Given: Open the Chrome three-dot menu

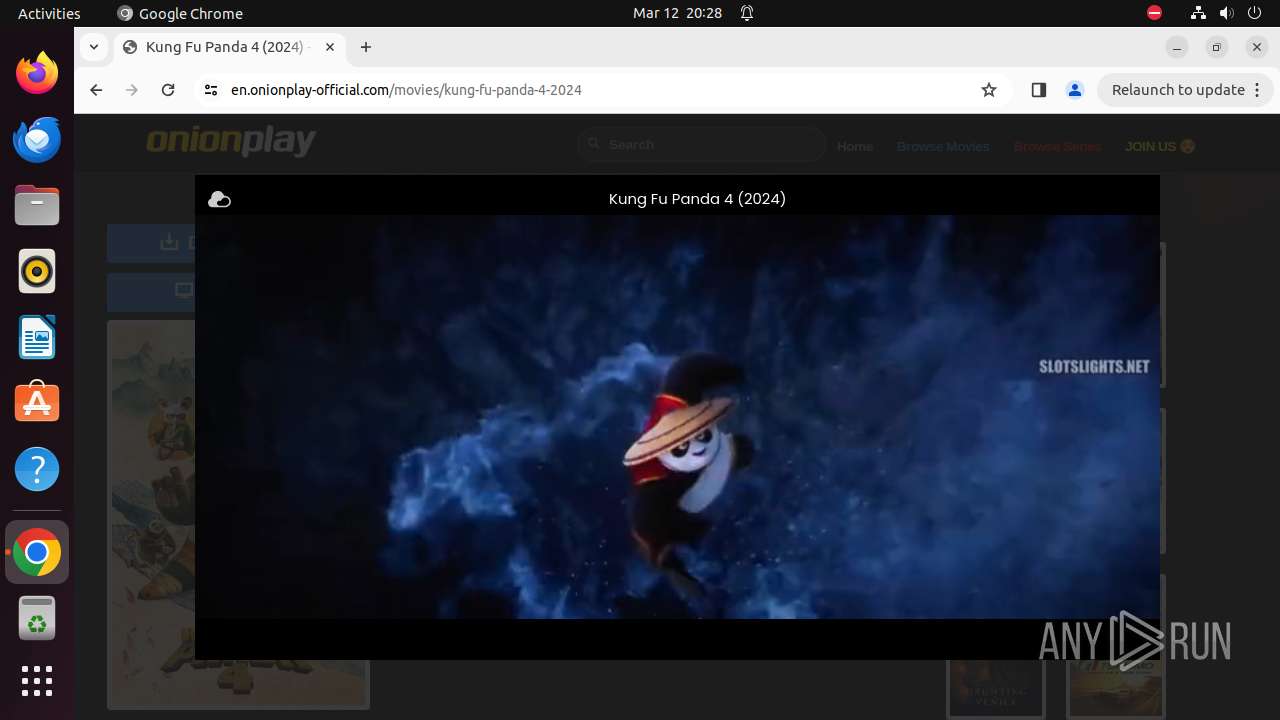Looking at the screenshot, I should point(1259,90).
